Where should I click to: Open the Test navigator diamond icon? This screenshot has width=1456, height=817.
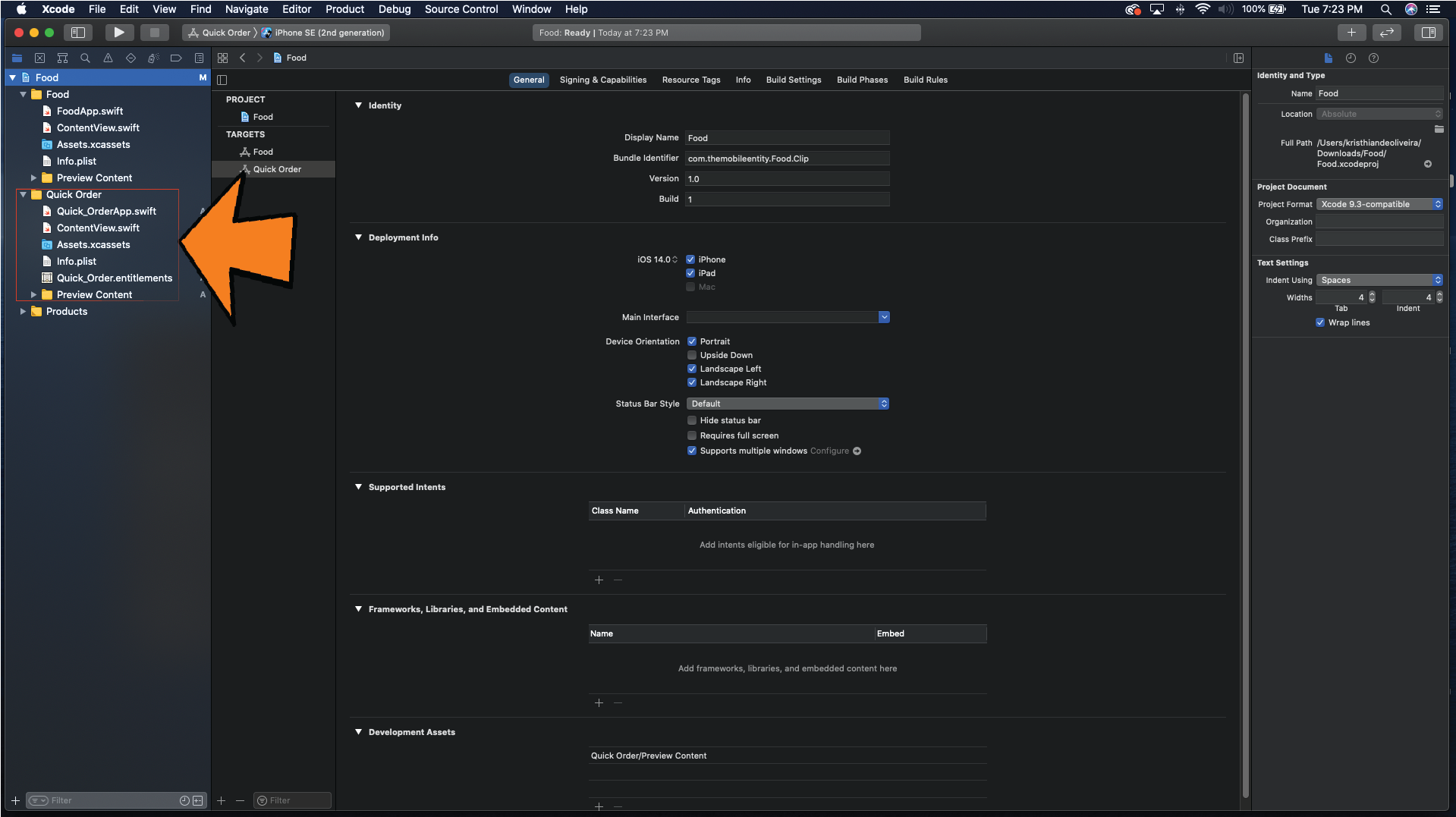[131, 58]
